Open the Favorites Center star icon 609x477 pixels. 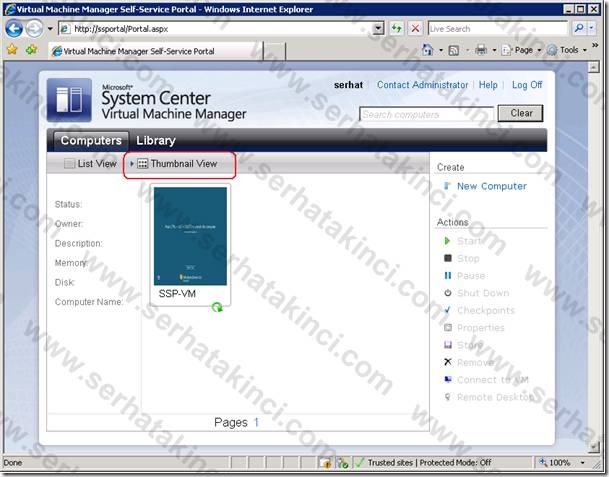12,50
